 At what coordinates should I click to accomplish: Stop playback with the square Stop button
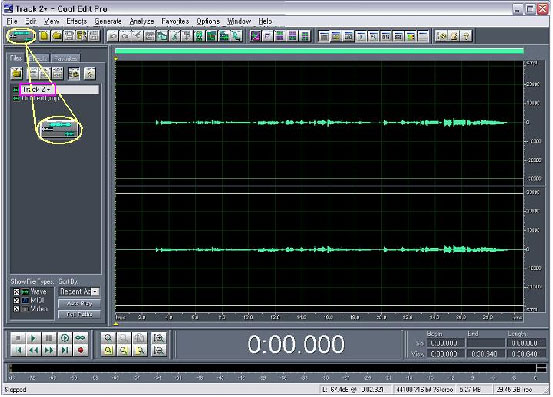click(18, 338)
